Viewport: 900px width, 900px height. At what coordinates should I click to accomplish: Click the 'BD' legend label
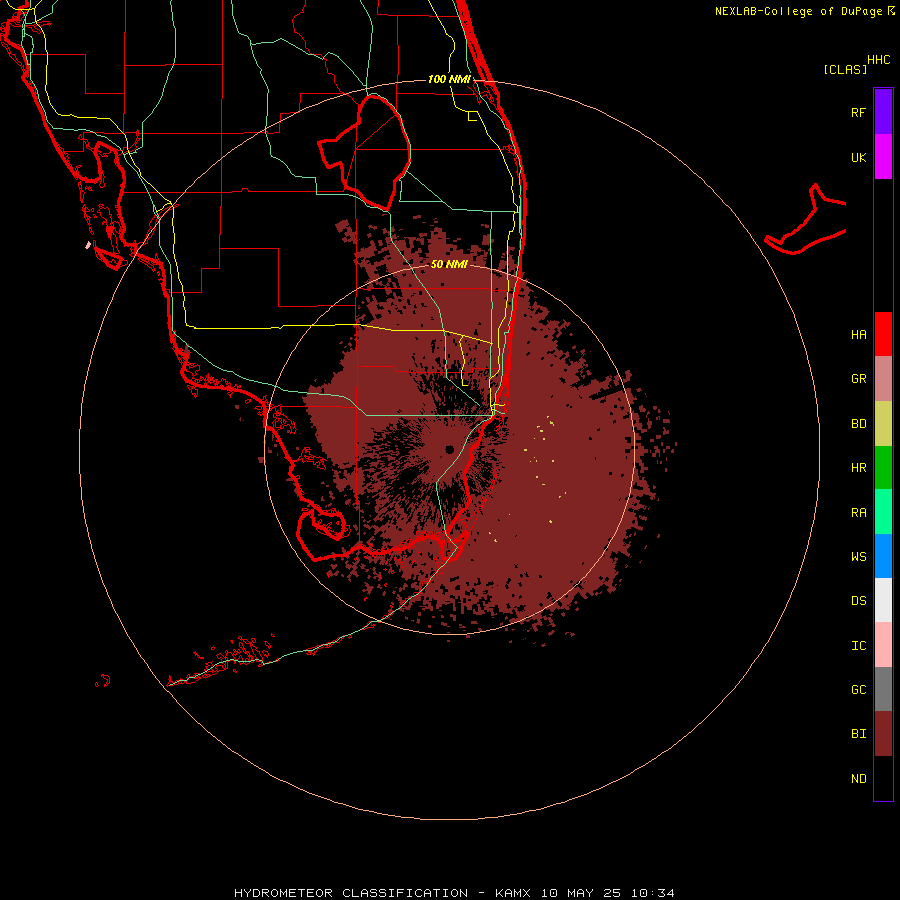(858, 424)
